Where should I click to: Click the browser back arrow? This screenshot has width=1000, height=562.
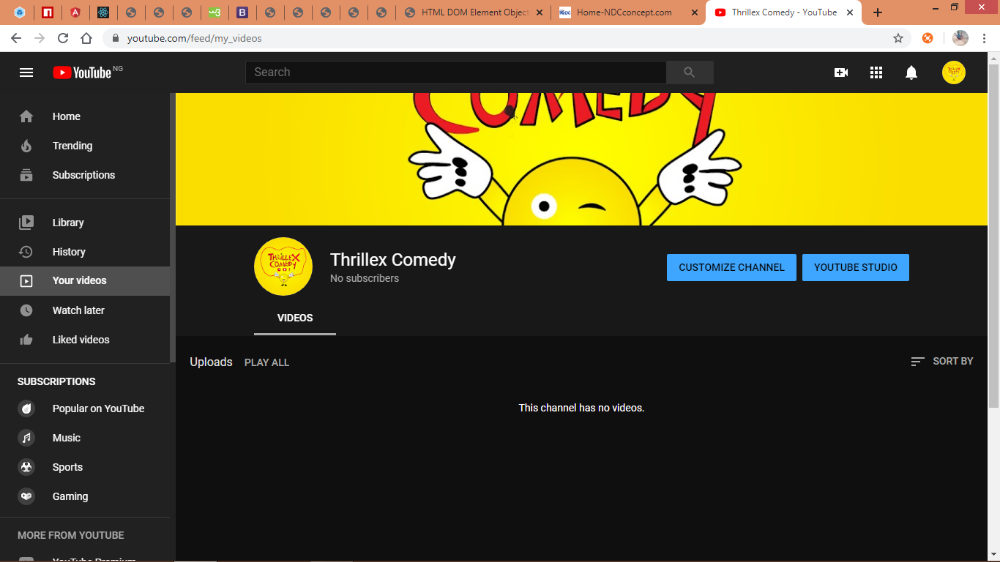(x=16, y=38)
